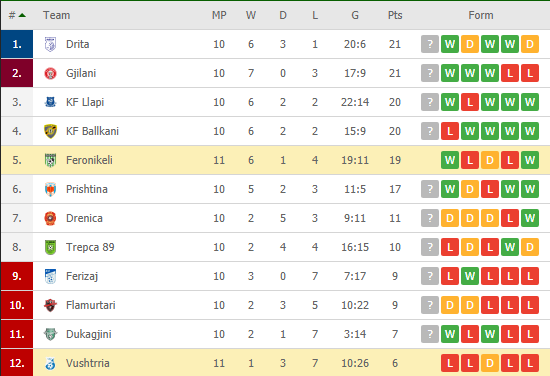Click the Form column header

point(481,15)
